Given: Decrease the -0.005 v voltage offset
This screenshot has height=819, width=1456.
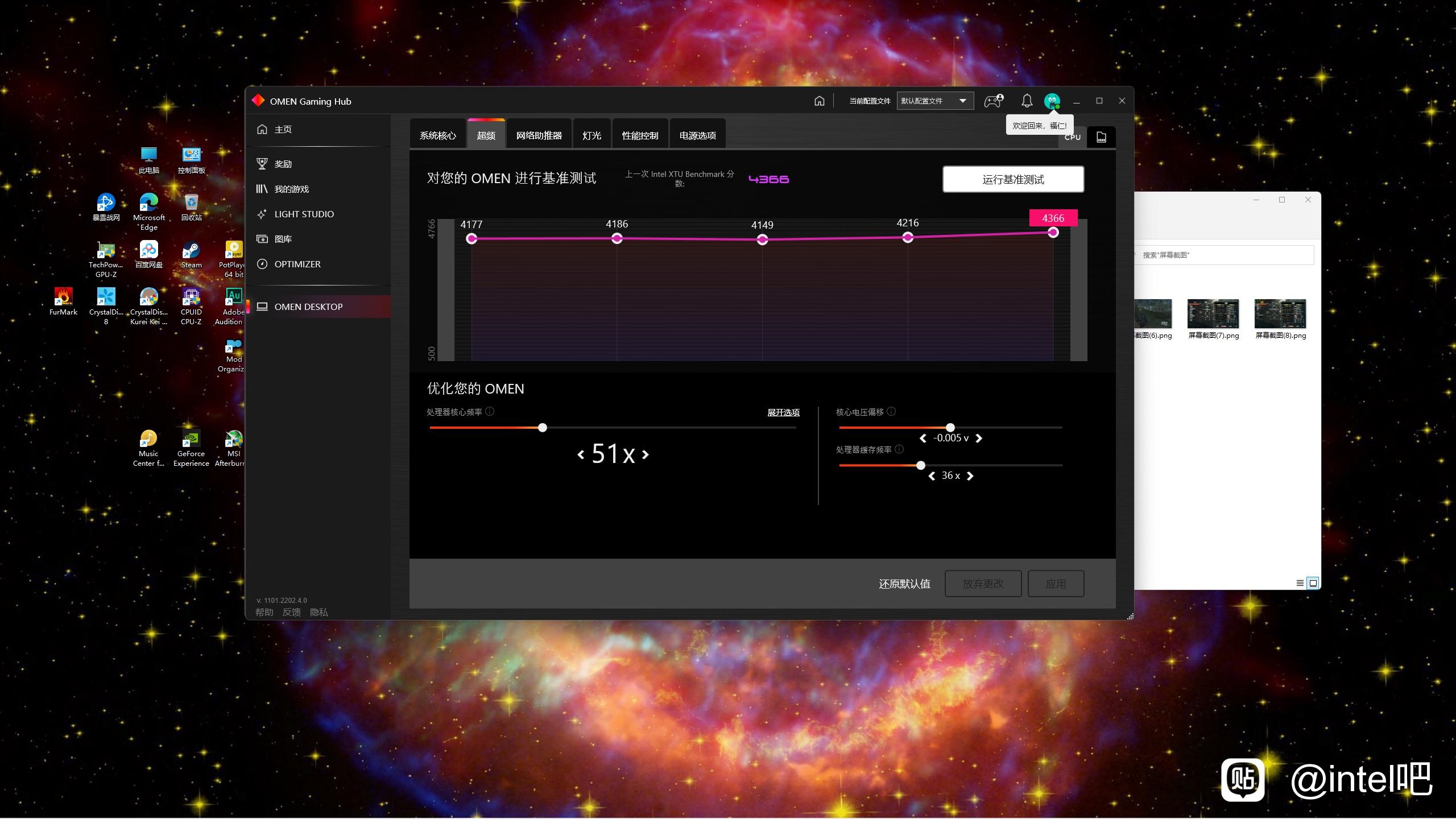Looking at the screenshot, I should pyautogui.click(x=923, y=438).
